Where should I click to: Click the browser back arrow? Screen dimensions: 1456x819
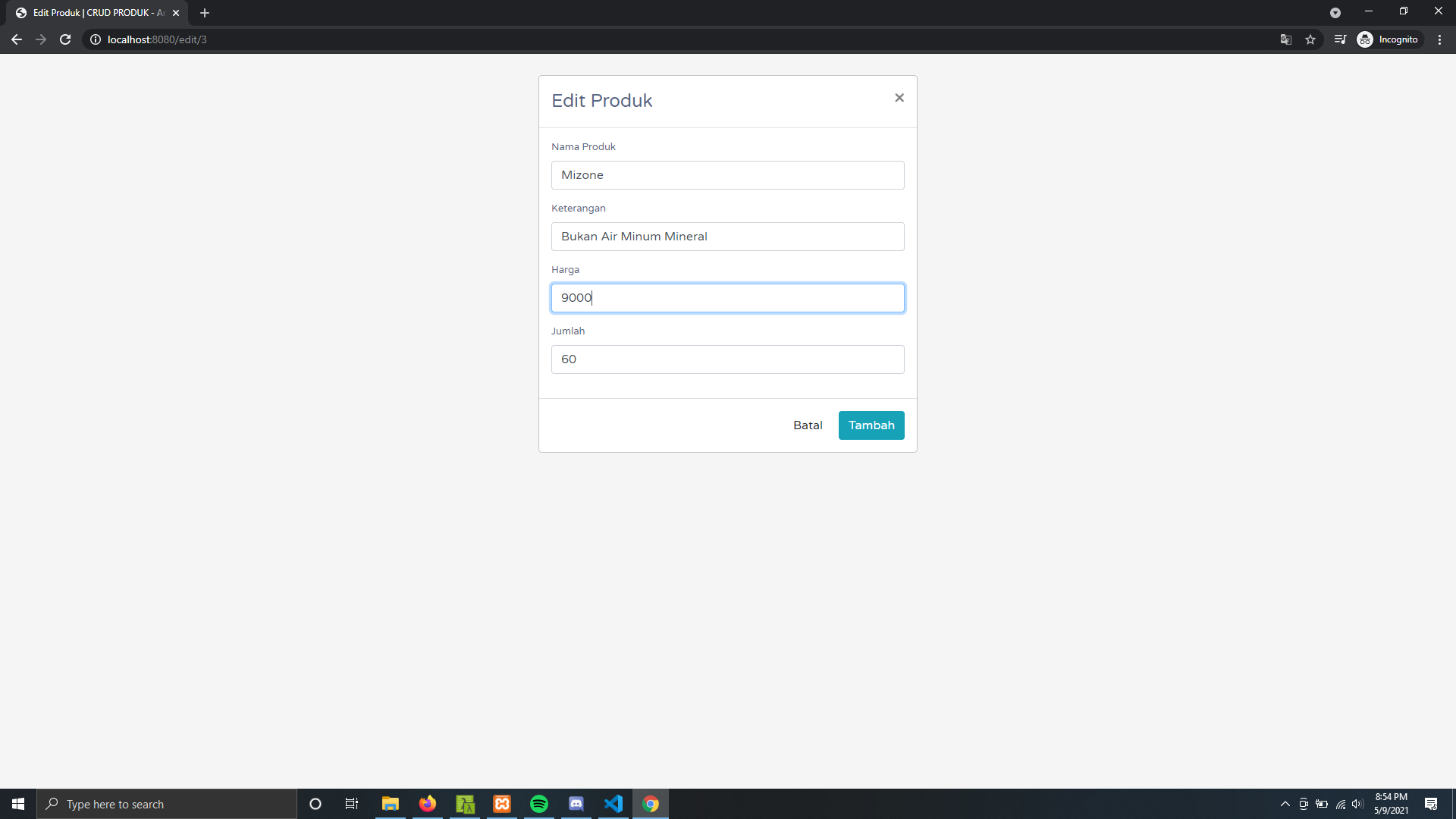click(x=17, y=39)
